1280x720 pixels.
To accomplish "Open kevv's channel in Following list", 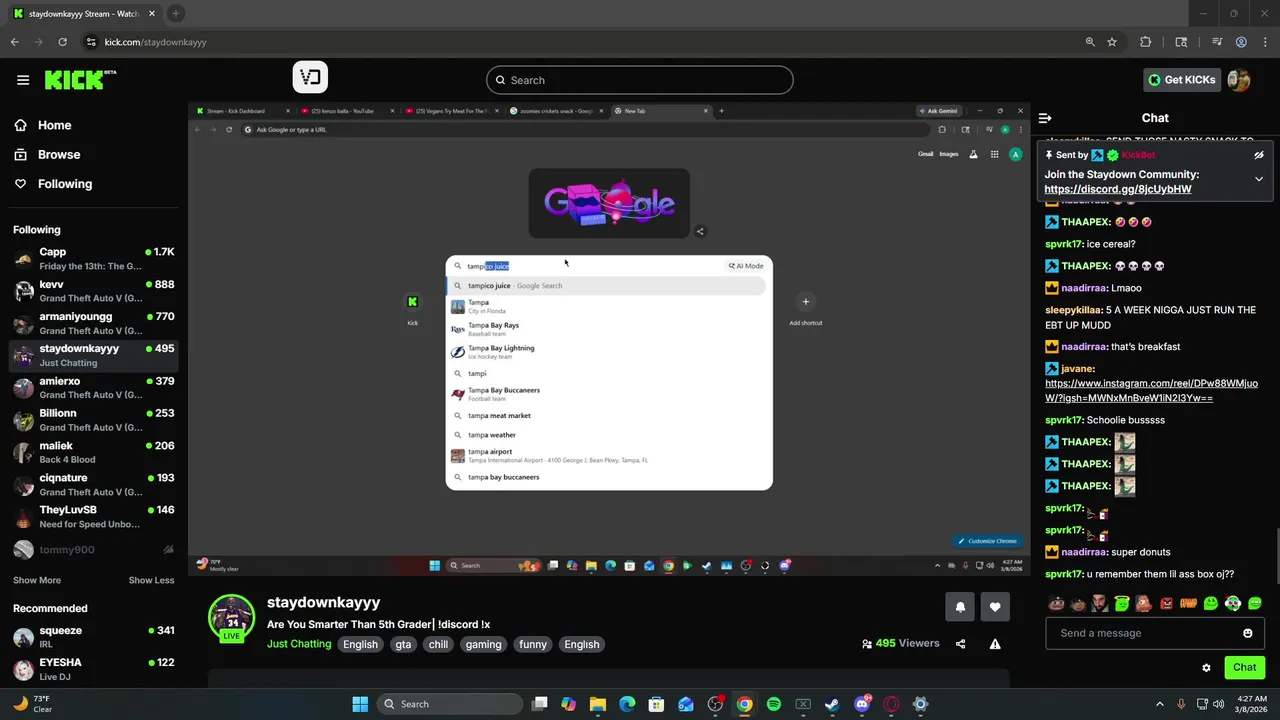I will click(94, 291).
